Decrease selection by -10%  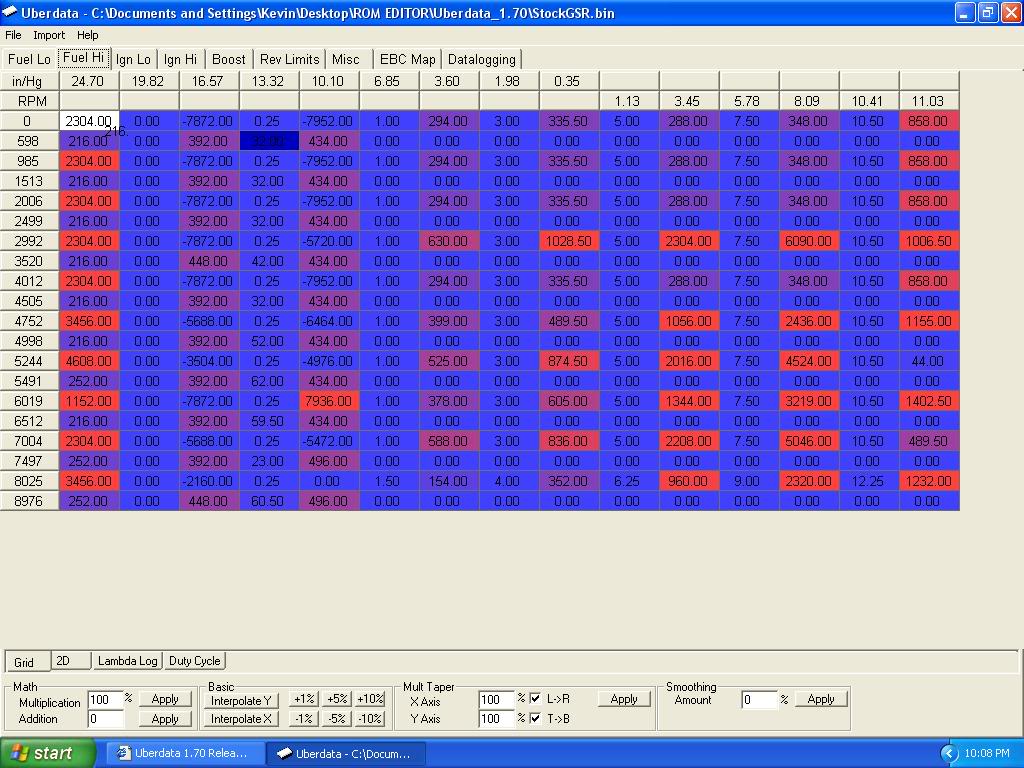coord(370,719)
